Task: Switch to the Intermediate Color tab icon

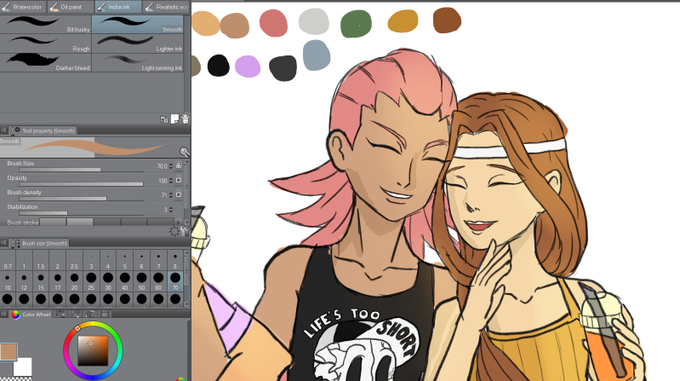Action: (75, 314)
